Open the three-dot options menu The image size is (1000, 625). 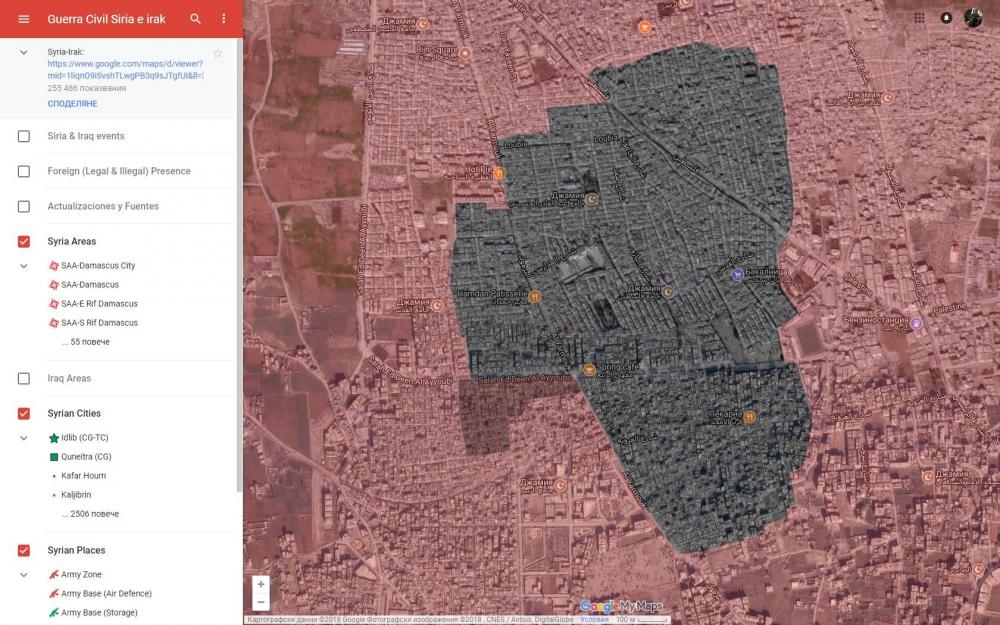click(x=224, y=19)
